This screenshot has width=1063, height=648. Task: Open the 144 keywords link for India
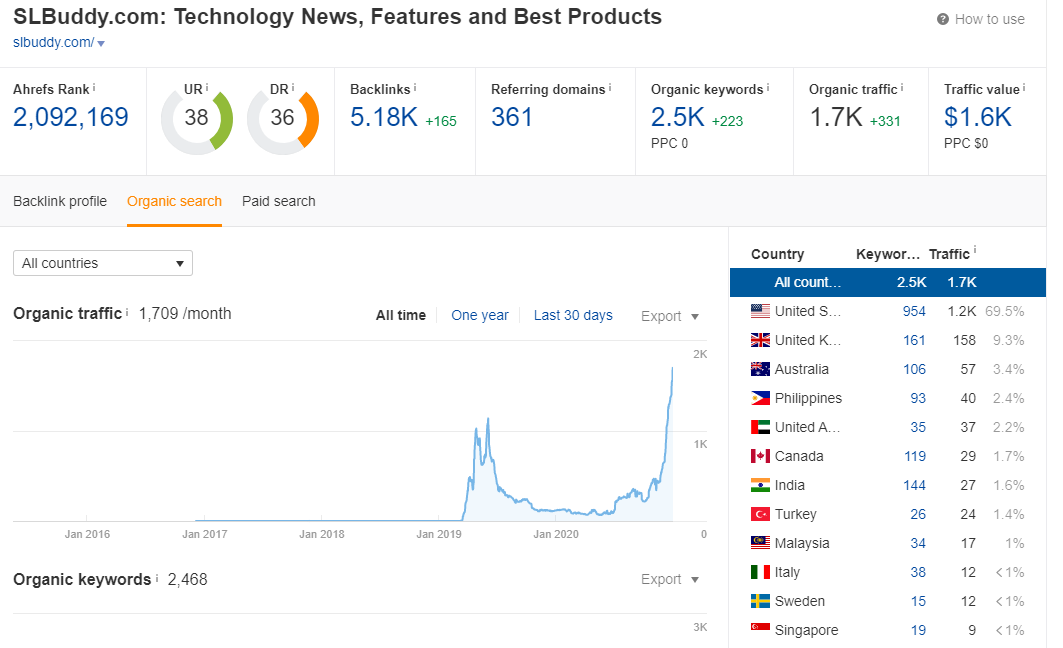click(x=914, y=485)
